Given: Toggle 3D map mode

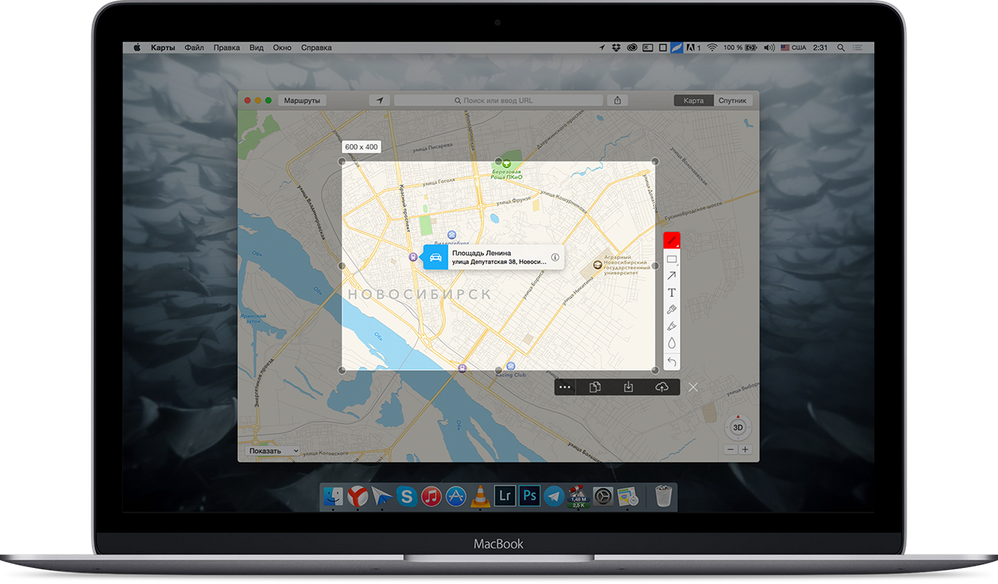Looking at the screenshot, I should pyautogui.click(x=738, y=427).
